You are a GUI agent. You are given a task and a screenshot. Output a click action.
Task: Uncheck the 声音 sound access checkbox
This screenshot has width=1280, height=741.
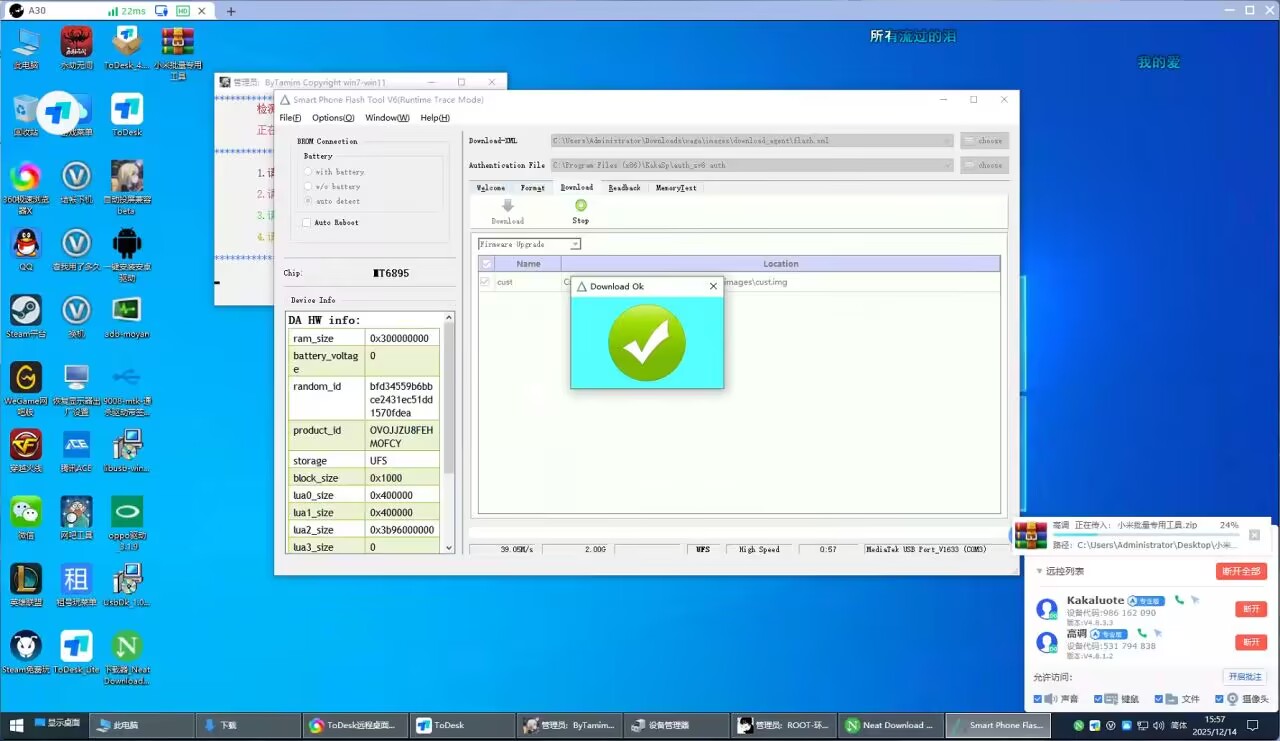point(1038,699)
